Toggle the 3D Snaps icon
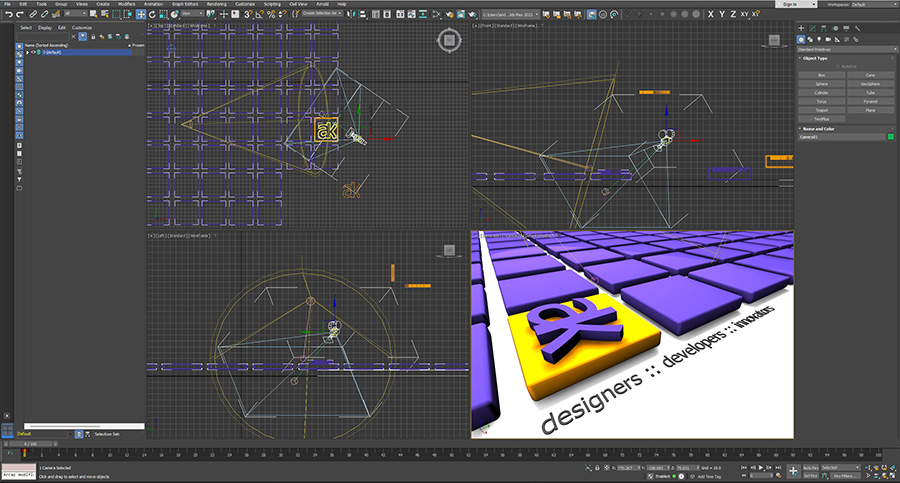900x483 pixels. click(248, 14)
